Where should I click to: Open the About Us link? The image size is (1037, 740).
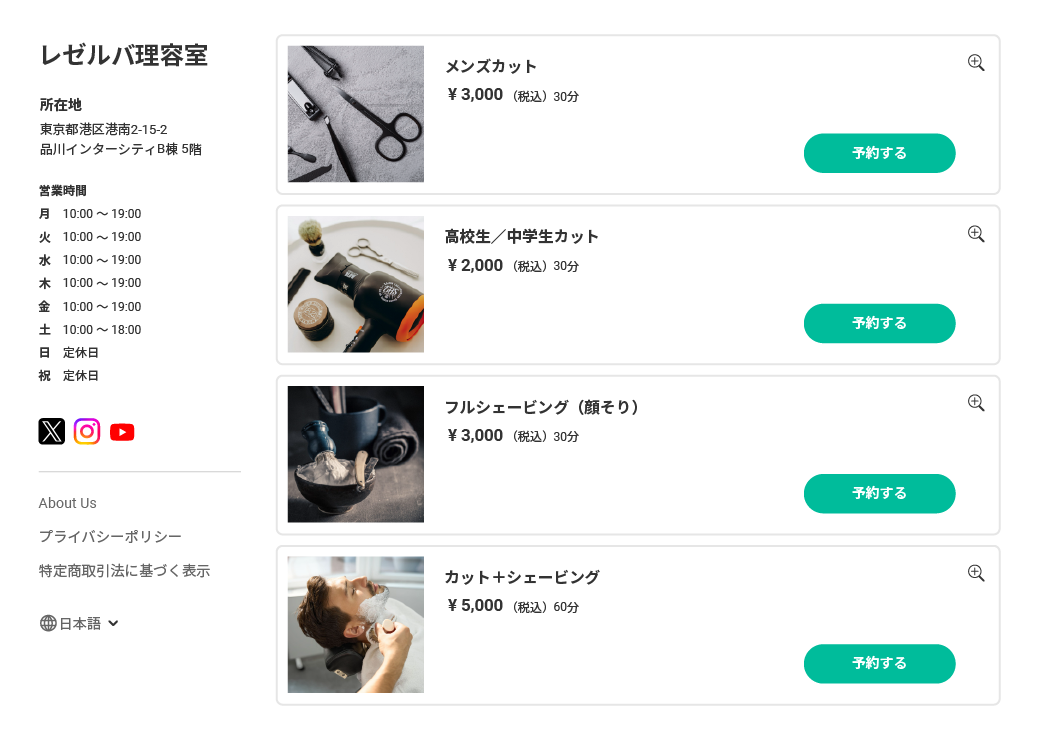(68, 503)
